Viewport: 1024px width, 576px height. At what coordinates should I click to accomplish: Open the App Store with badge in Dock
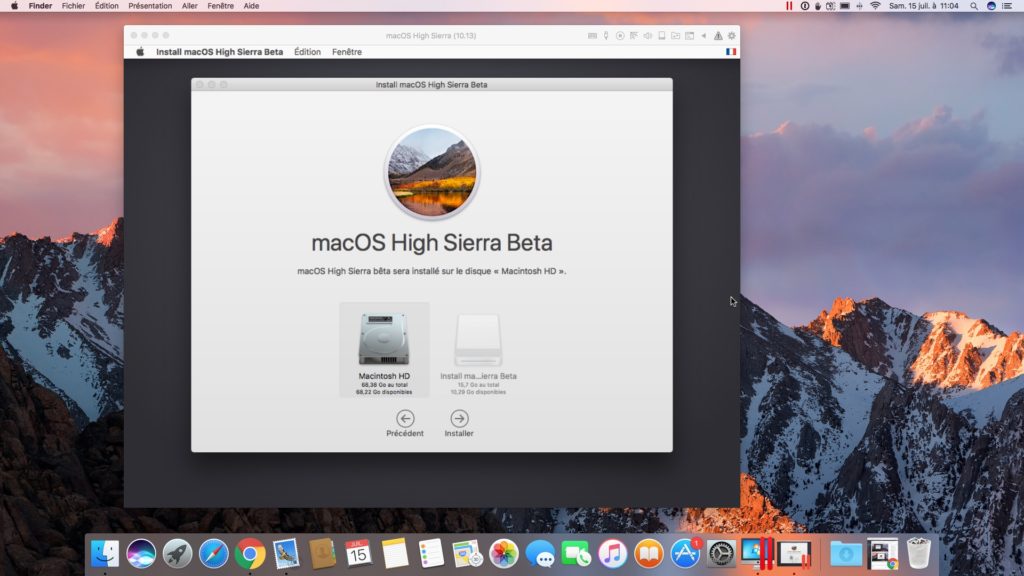[685, 554]
